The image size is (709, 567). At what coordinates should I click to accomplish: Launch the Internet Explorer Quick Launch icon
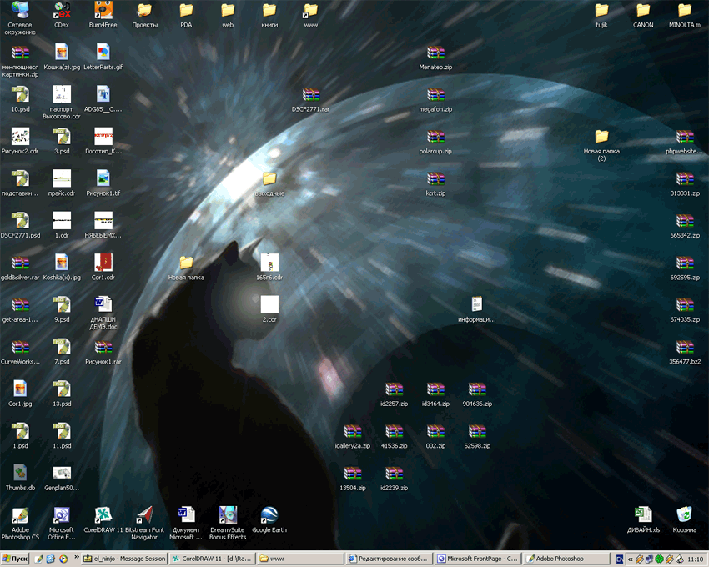[x=50, y=559]
